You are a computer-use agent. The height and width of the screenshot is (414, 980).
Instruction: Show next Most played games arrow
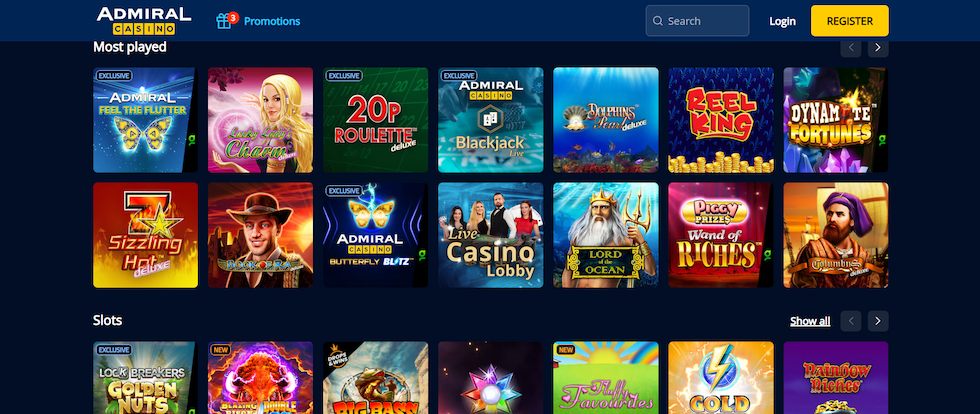[878, 47]
